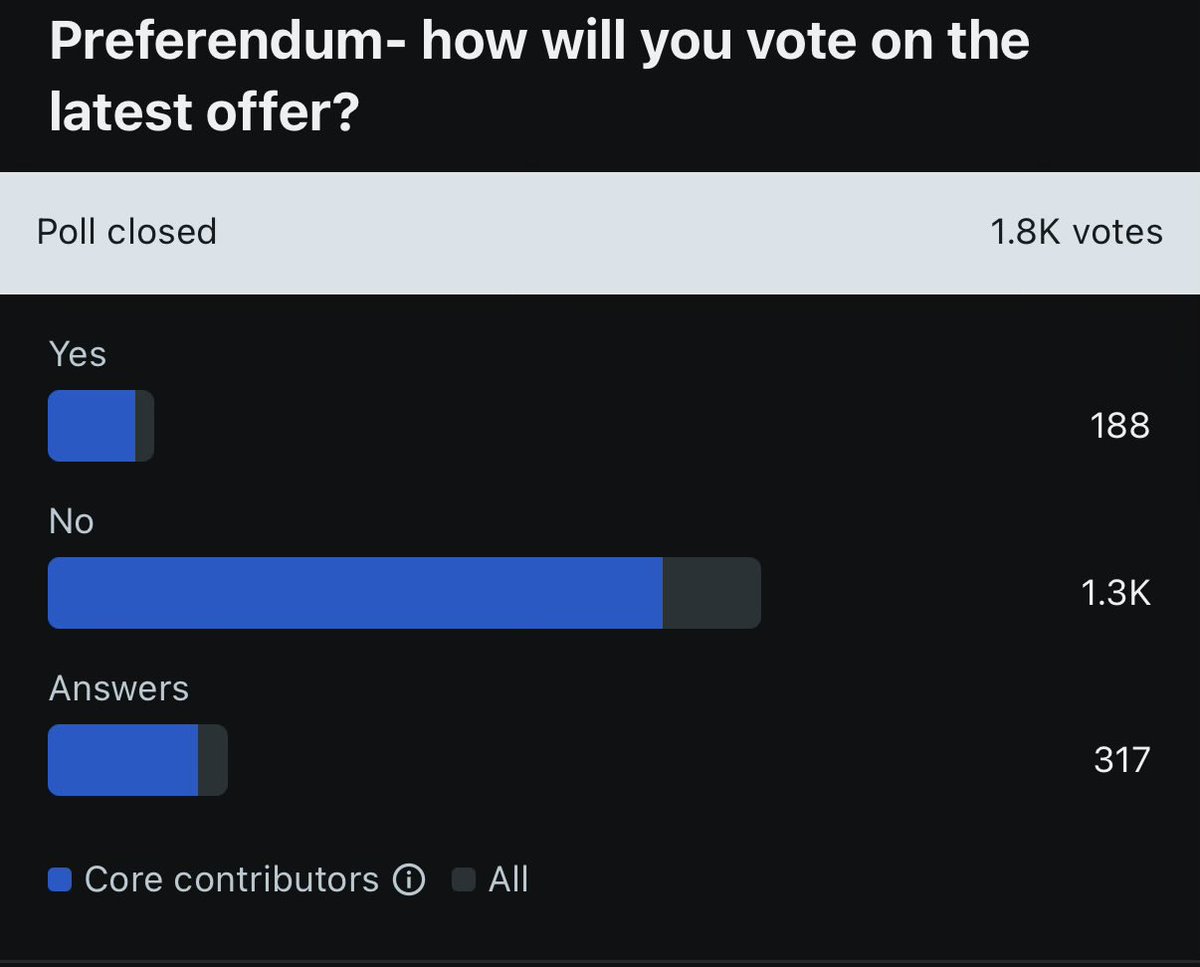
Task: Click the blue Core contributors legend square
Action: coord(60,880)
